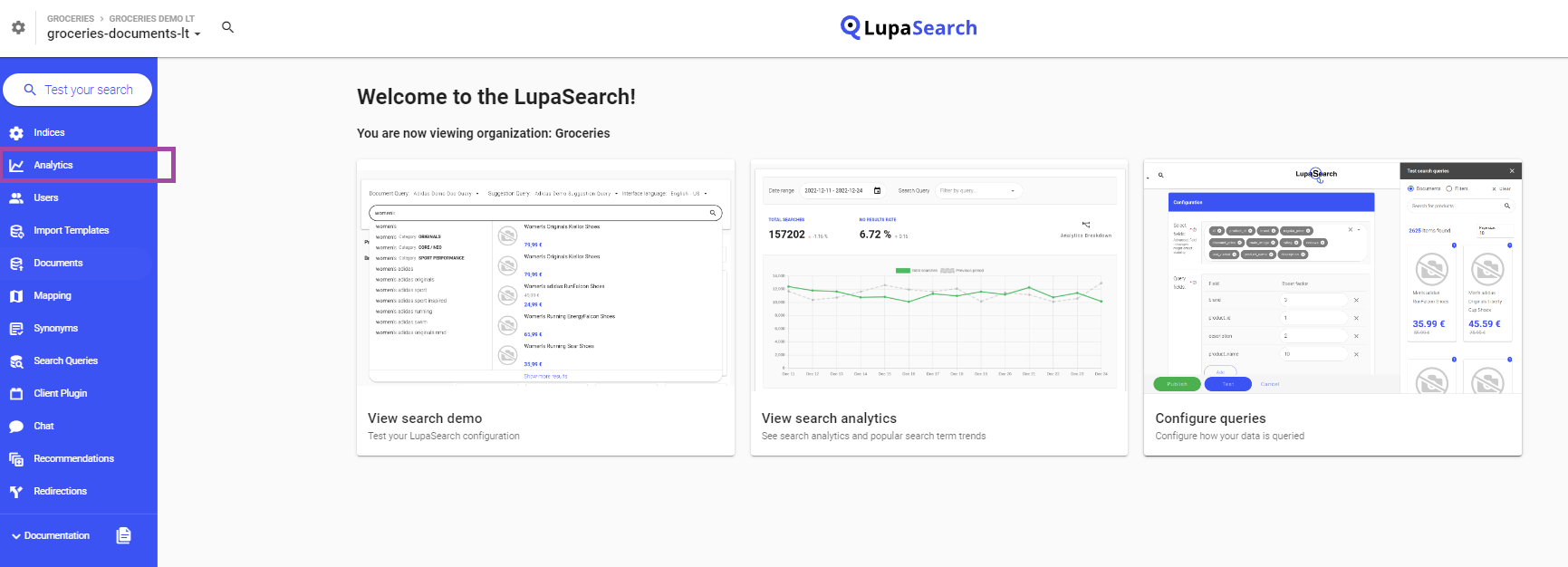
Task: Click the GROCERIES breadcrumb
Action: [x=71, y=18]
